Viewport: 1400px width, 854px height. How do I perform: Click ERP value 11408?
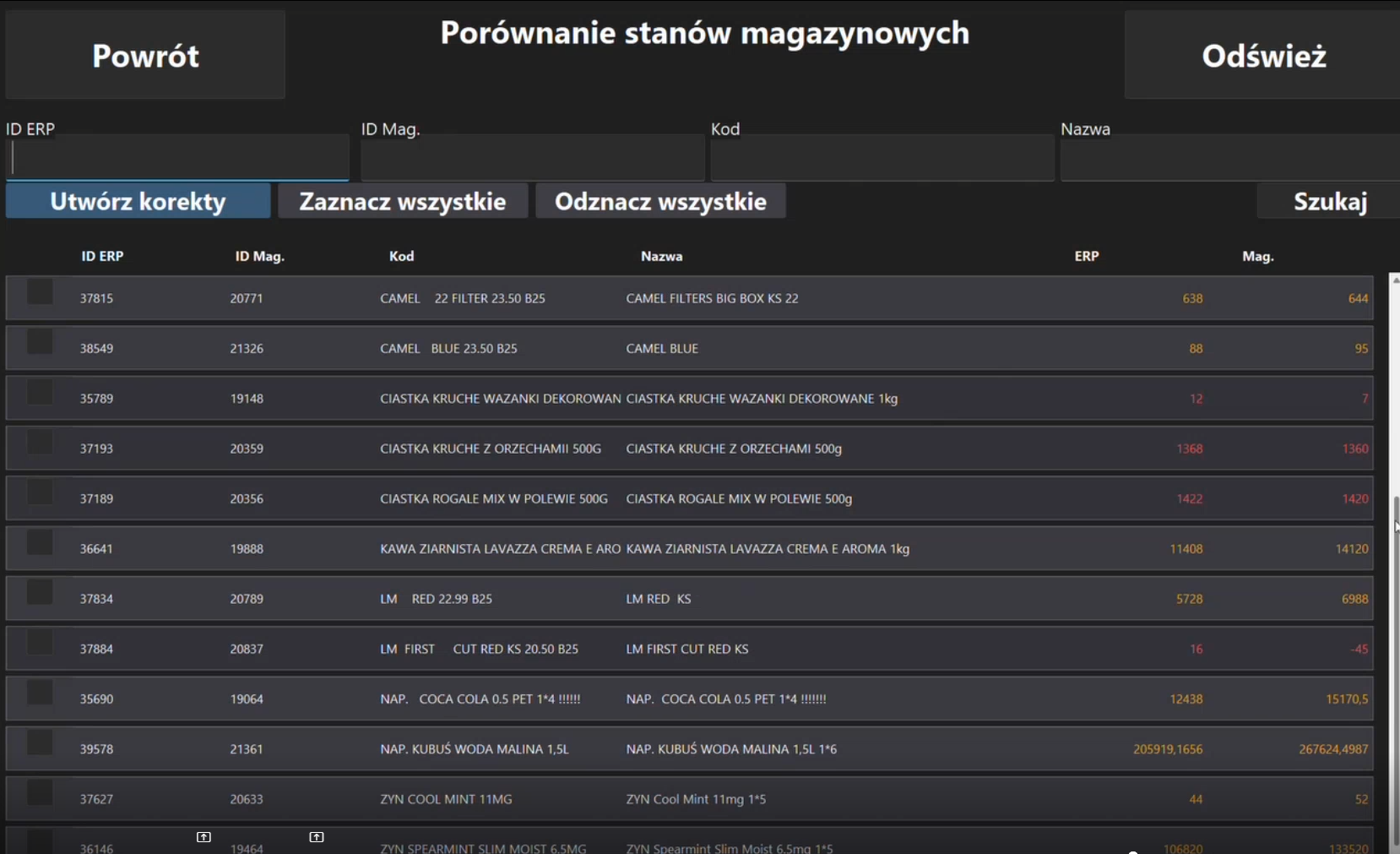tap(1186, 549)
